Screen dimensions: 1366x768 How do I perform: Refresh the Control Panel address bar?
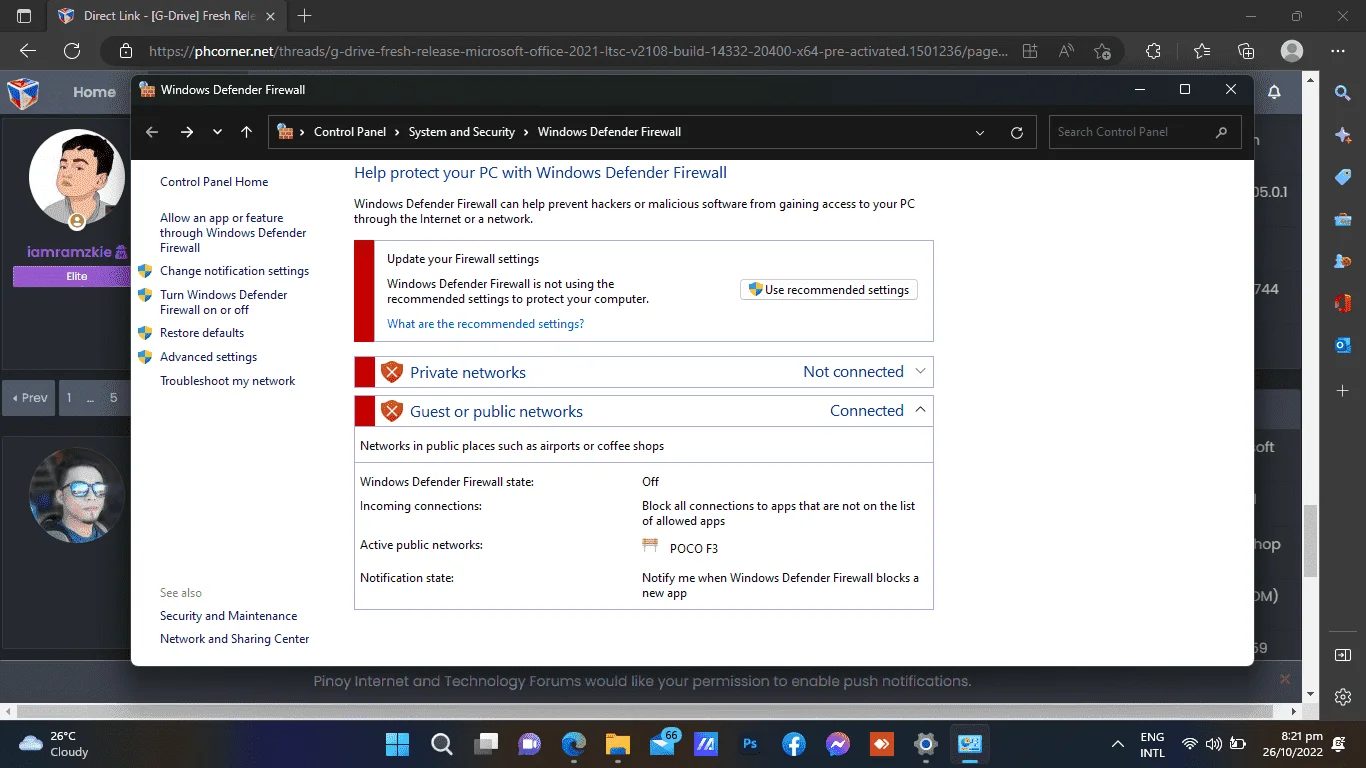[1017, 132]
